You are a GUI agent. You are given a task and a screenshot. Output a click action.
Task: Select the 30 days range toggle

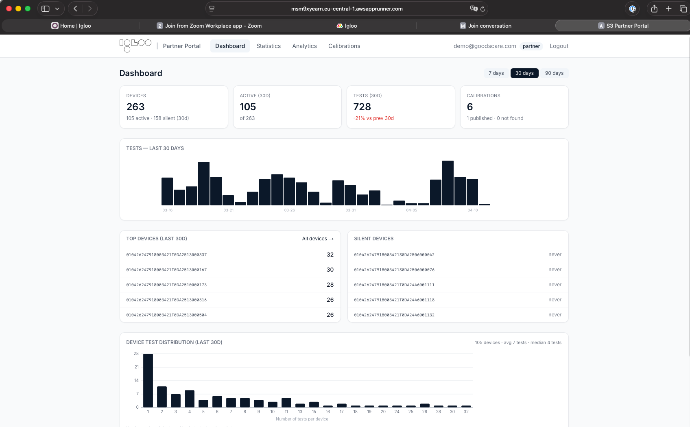pos(524,73)
